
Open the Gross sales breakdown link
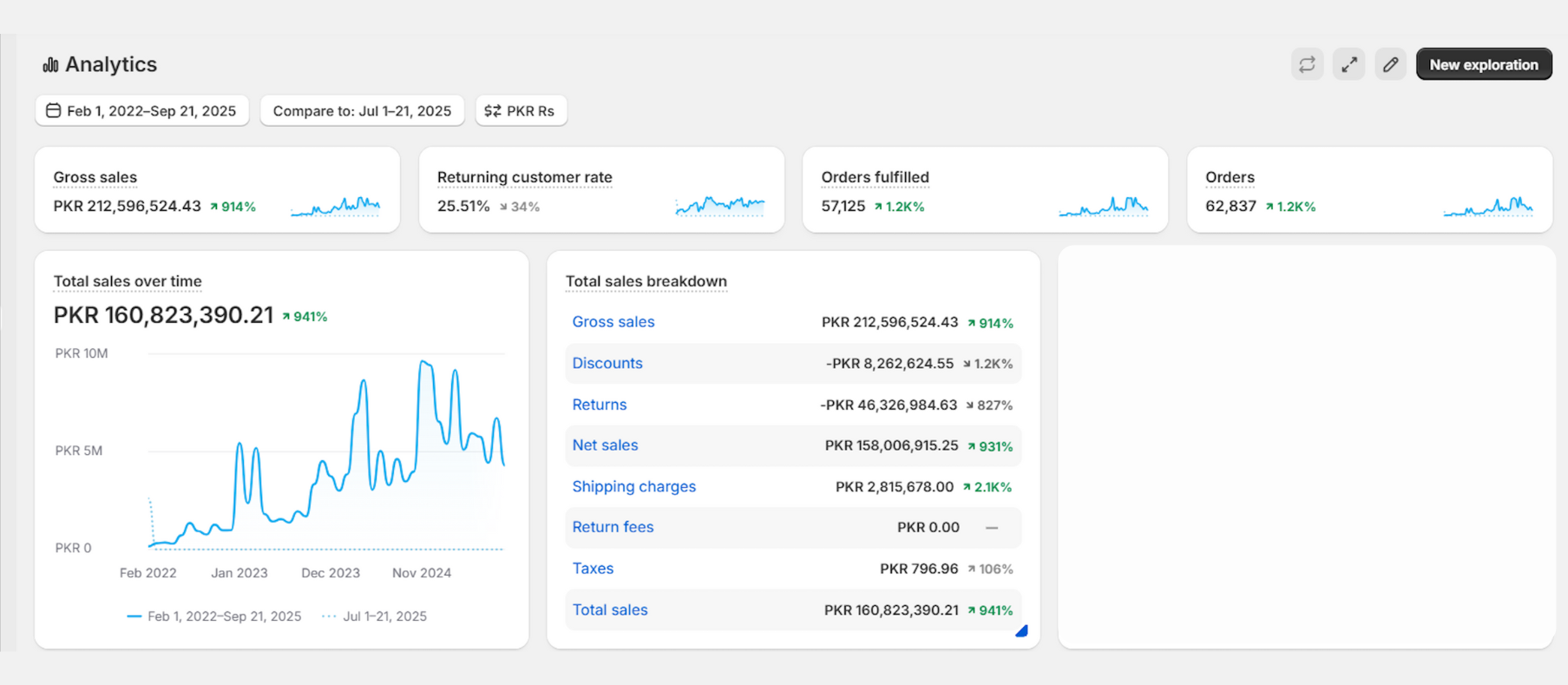pos(613,322)
